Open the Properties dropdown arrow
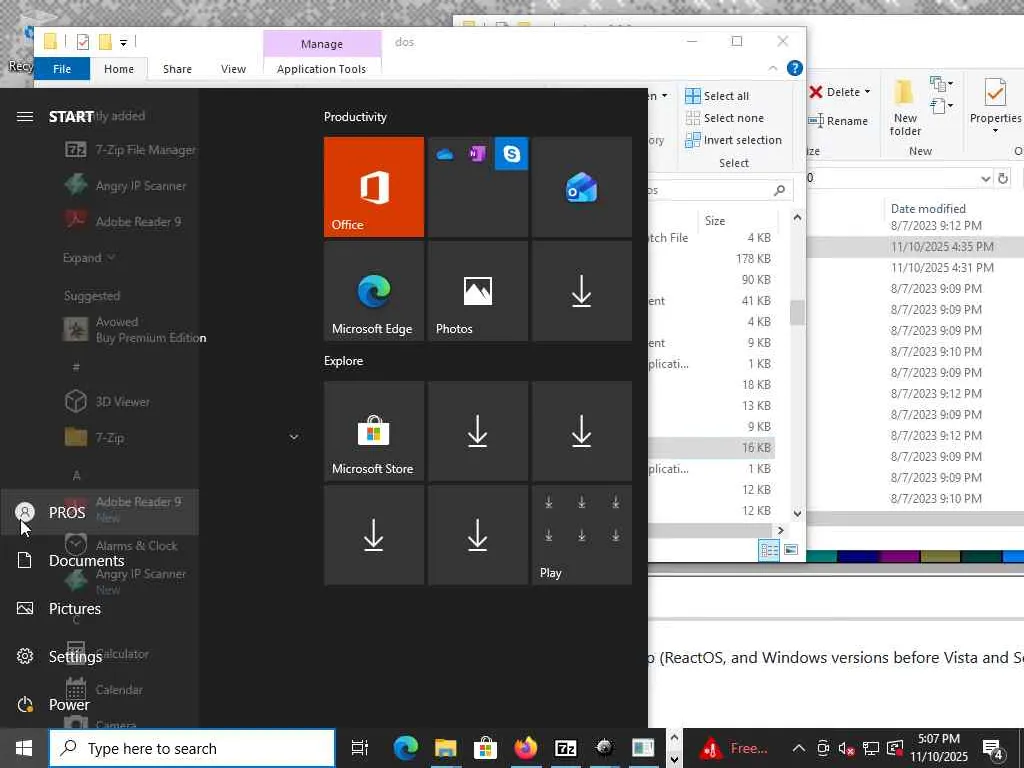 pyautogui.click(x=995, y=131)
